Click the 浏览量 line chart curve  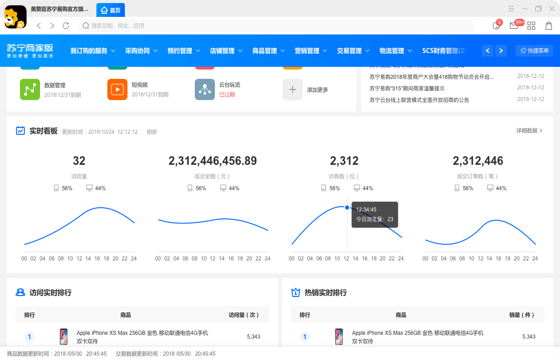[79, 226]
